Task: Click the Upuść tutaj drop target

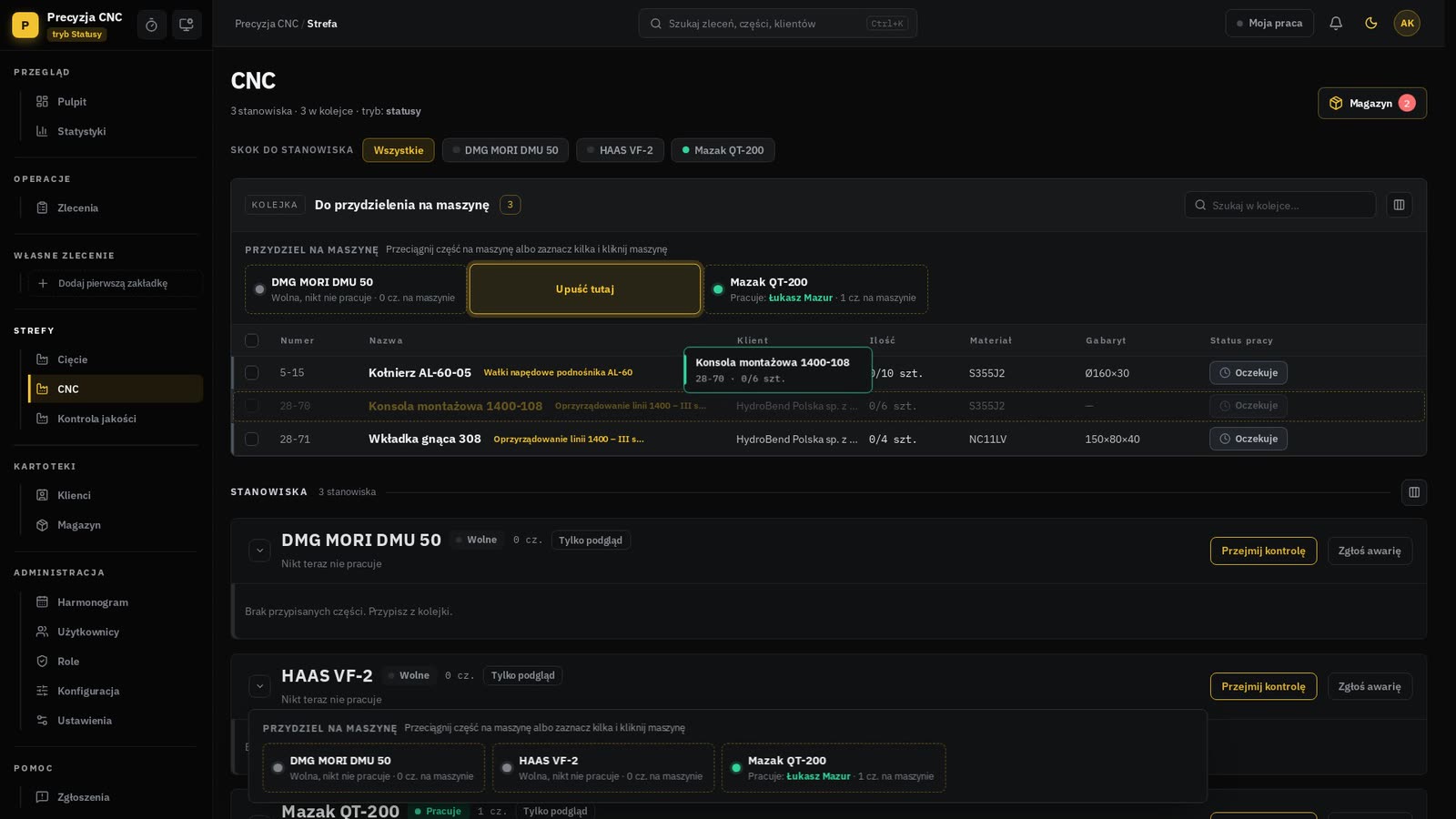Action: pyautogui.click(x=585, y=289)
